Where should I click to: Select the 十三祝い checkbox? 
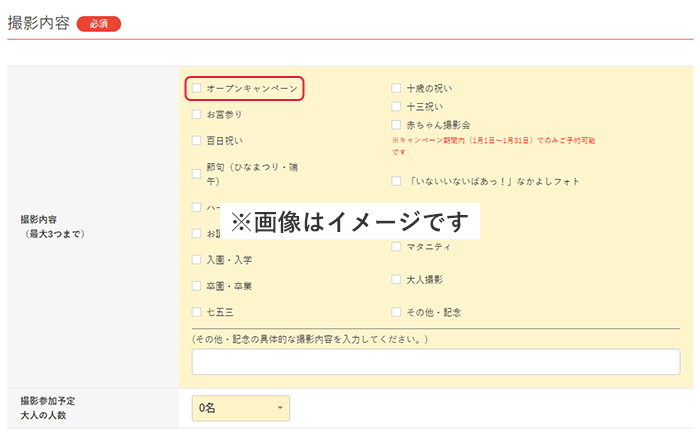click(397, 107)
